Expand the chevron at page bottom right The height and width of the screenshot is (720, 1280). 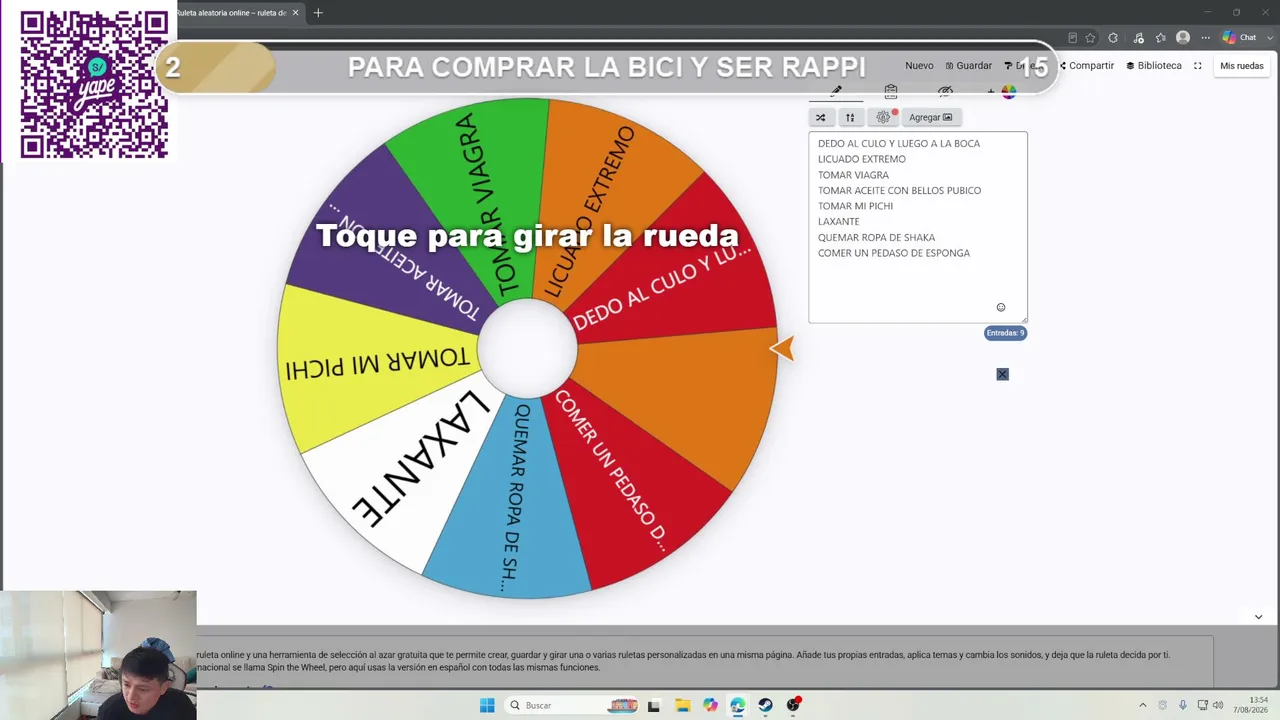click(1258, 617)
